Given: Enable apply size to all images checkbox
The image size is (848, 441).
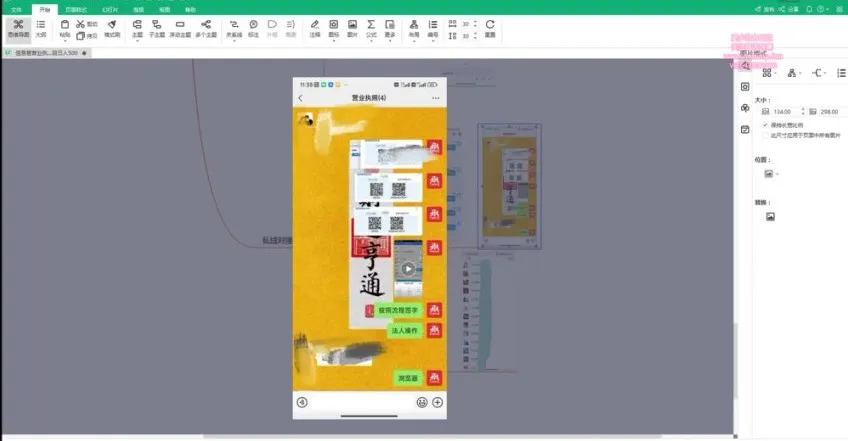Looking at the screenshot, I should click(765, 133).
